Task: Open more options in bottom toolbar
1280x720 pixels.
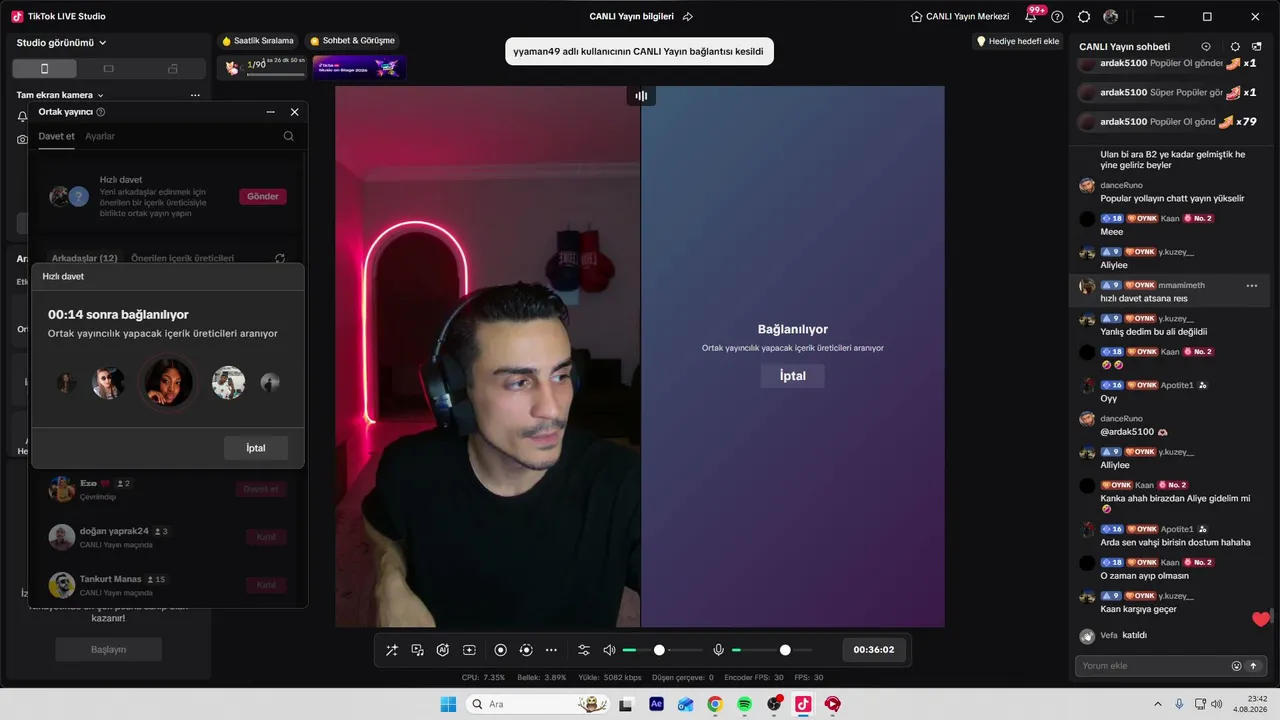Action: point(551,650)
